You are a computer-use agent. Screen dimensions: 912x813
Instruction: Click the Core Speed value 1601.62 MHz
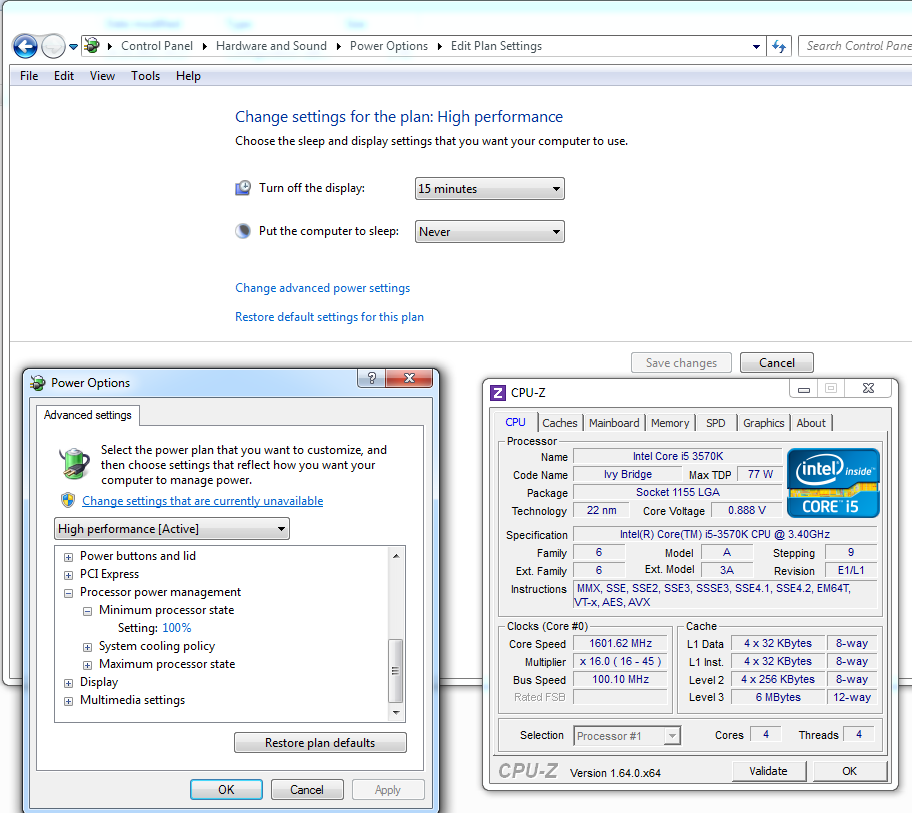[x=620, y=643]
